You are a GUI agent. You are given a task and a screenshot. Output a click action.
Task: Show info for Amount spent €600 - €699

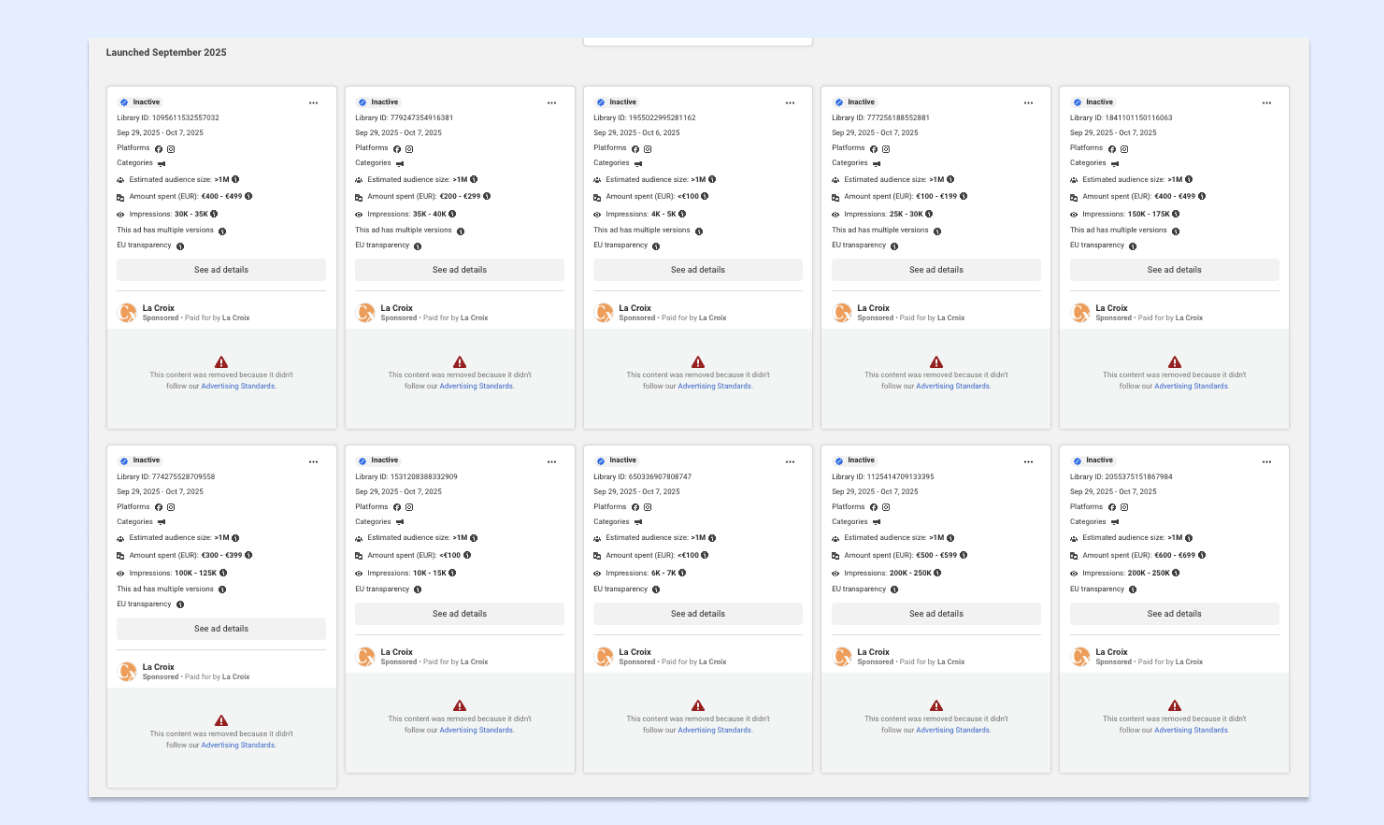coord(1202,555)
